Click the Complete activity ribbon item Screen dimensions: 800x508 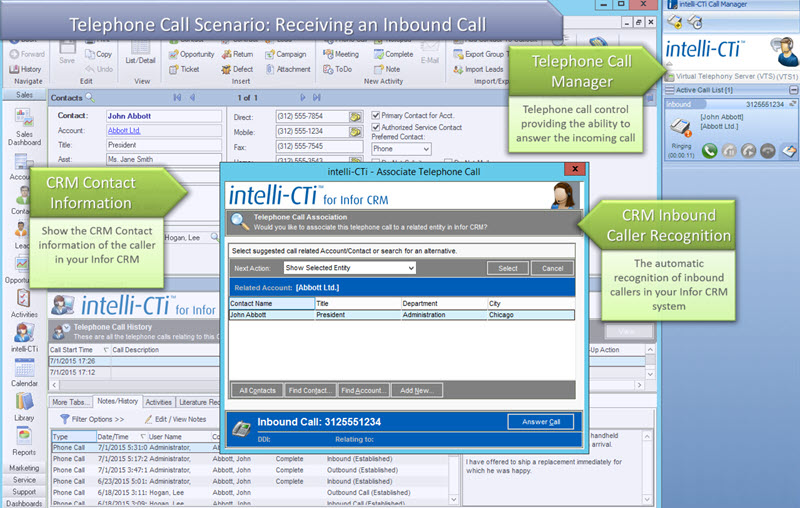point(393,54)
